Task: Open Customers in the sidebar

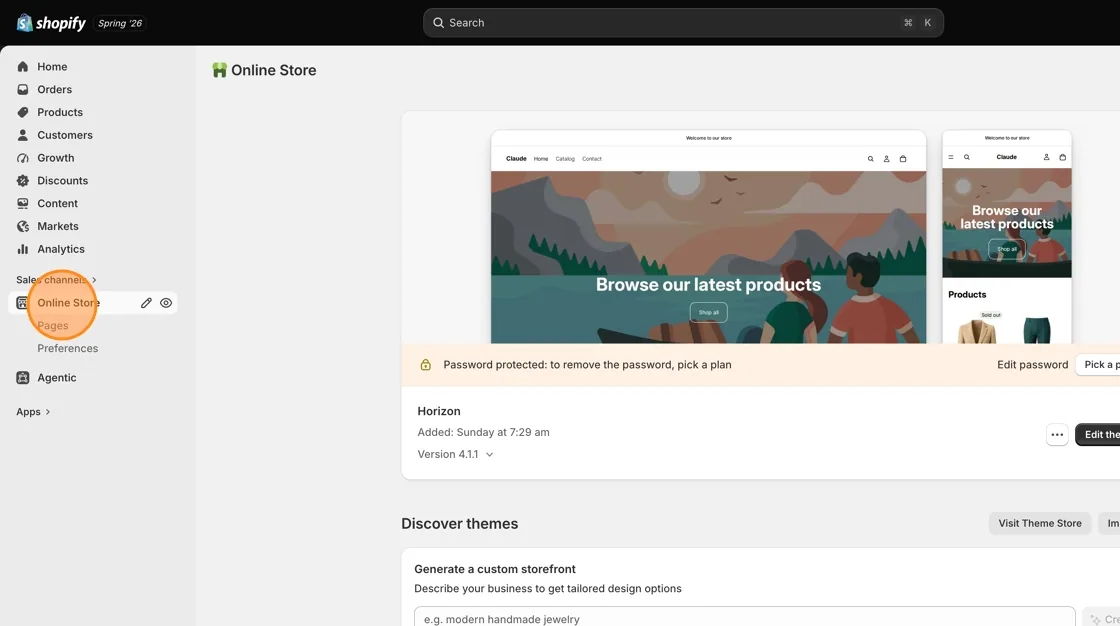Action: [65, 135]
